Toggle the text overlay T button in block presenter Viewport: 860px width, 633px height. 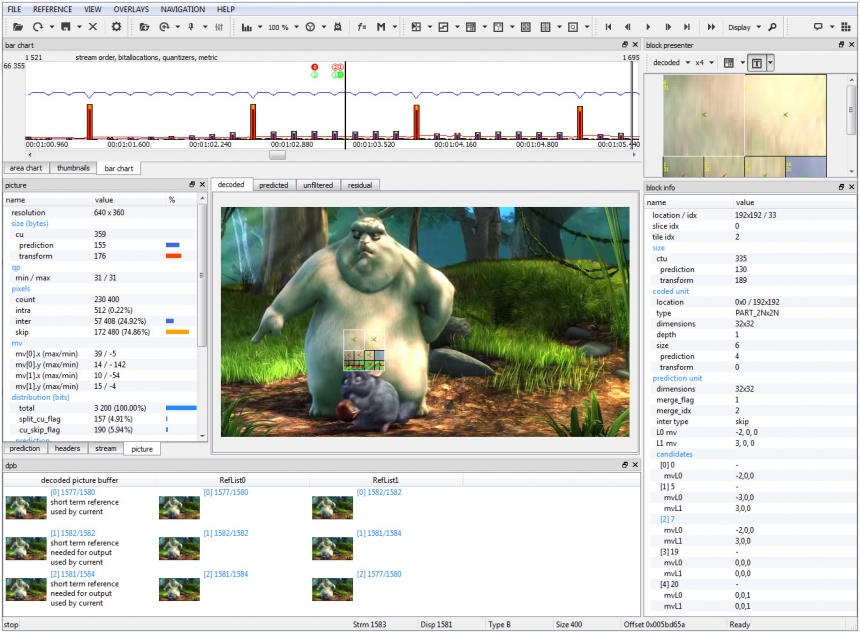click(x=756, y=63)
